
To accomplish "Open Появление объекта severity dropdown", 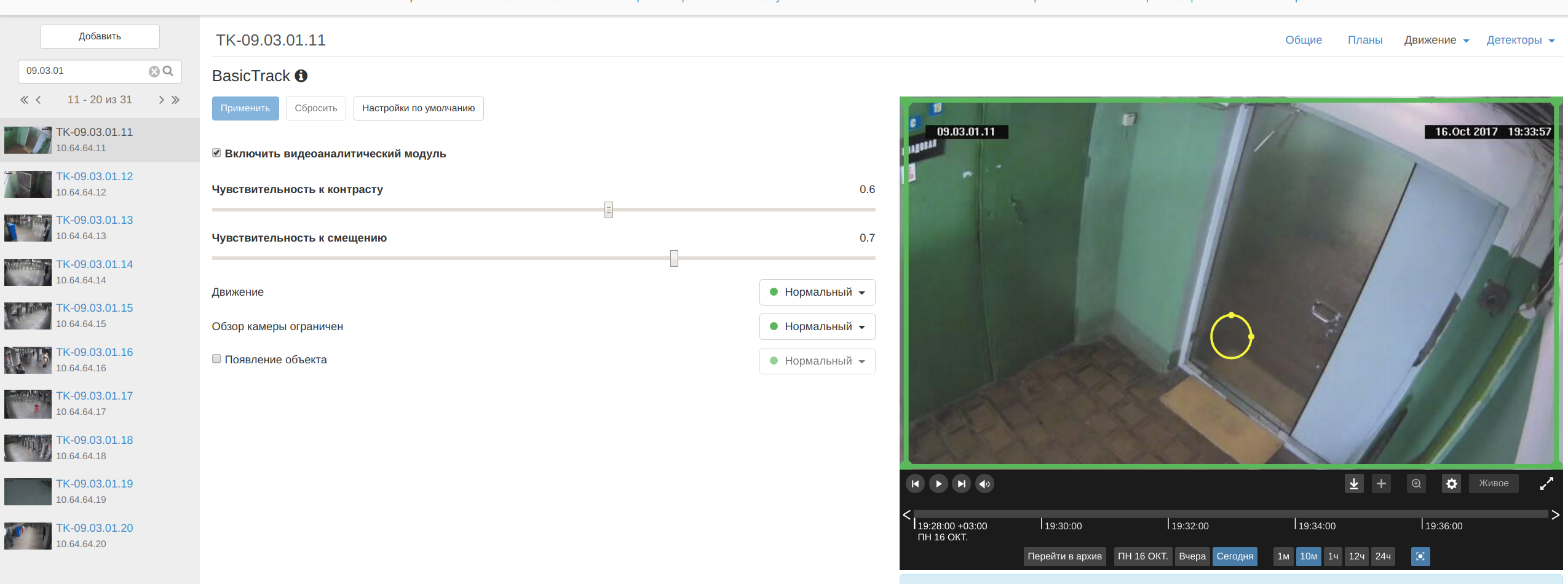I will click(x=817, y=361).
